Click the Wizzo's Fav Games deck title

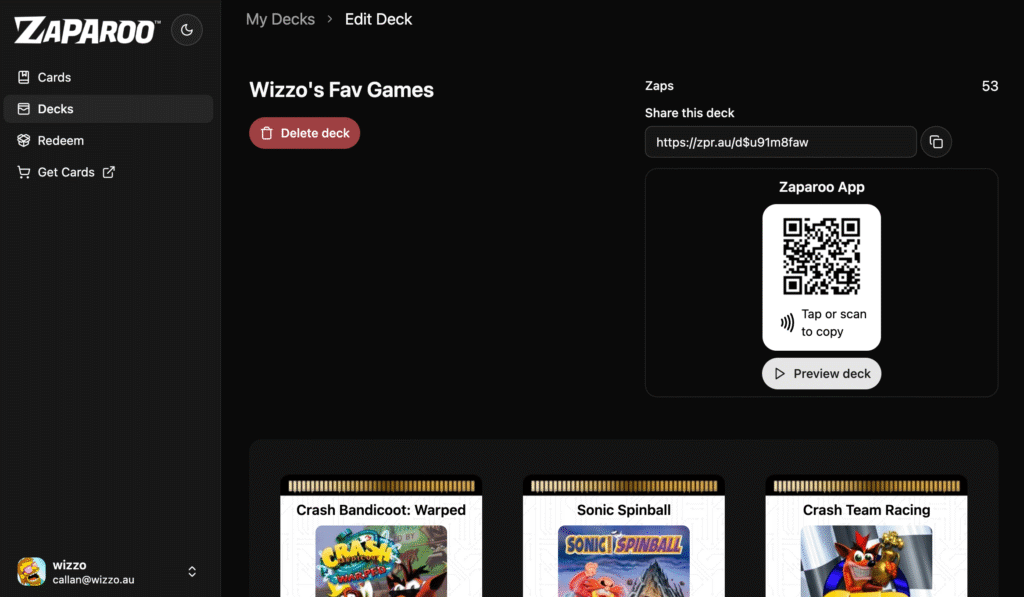point(342,89)
